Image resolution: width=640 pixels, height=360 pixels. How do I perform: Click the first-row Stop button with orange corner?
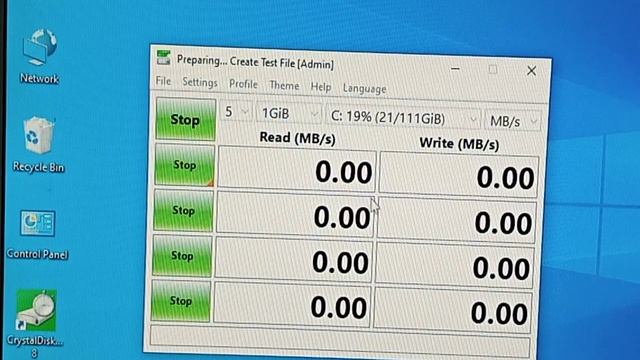point(184,165)
